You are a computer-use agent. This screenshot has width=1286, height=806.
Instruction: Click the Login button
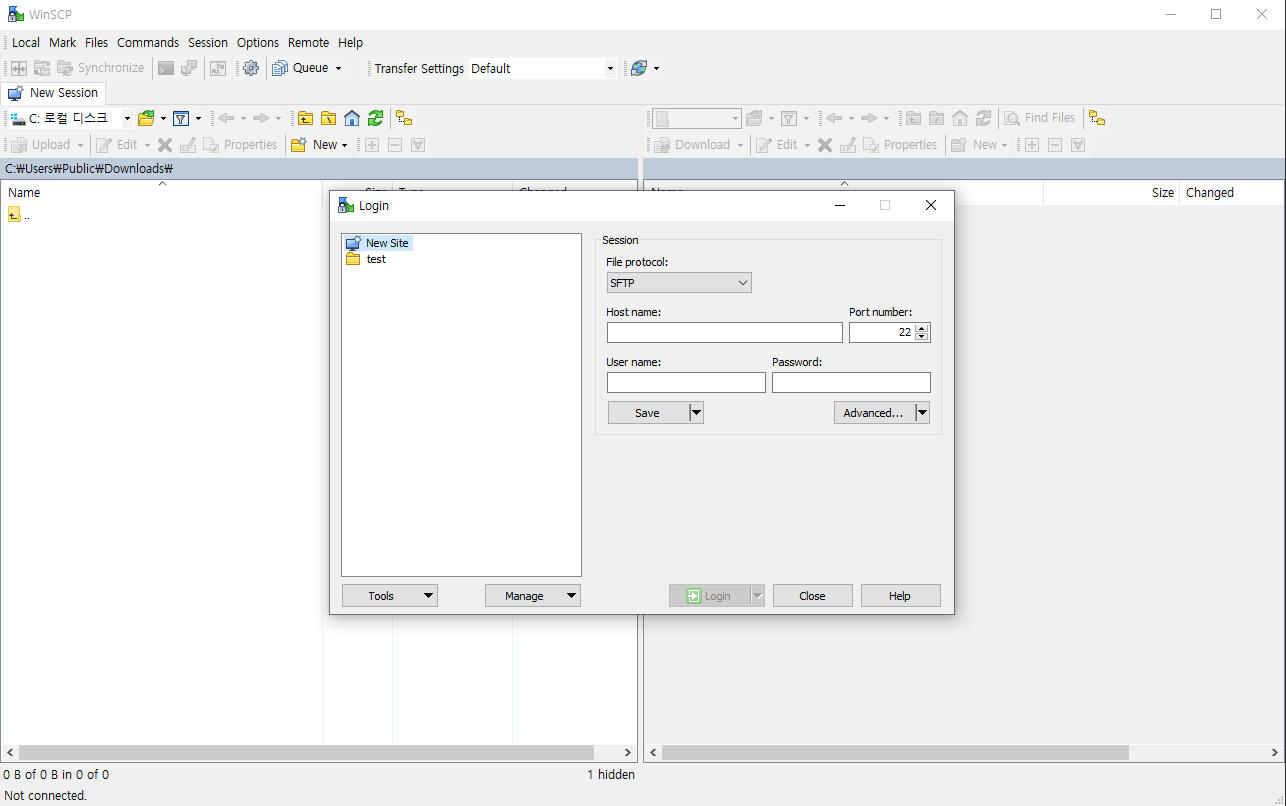709,596
